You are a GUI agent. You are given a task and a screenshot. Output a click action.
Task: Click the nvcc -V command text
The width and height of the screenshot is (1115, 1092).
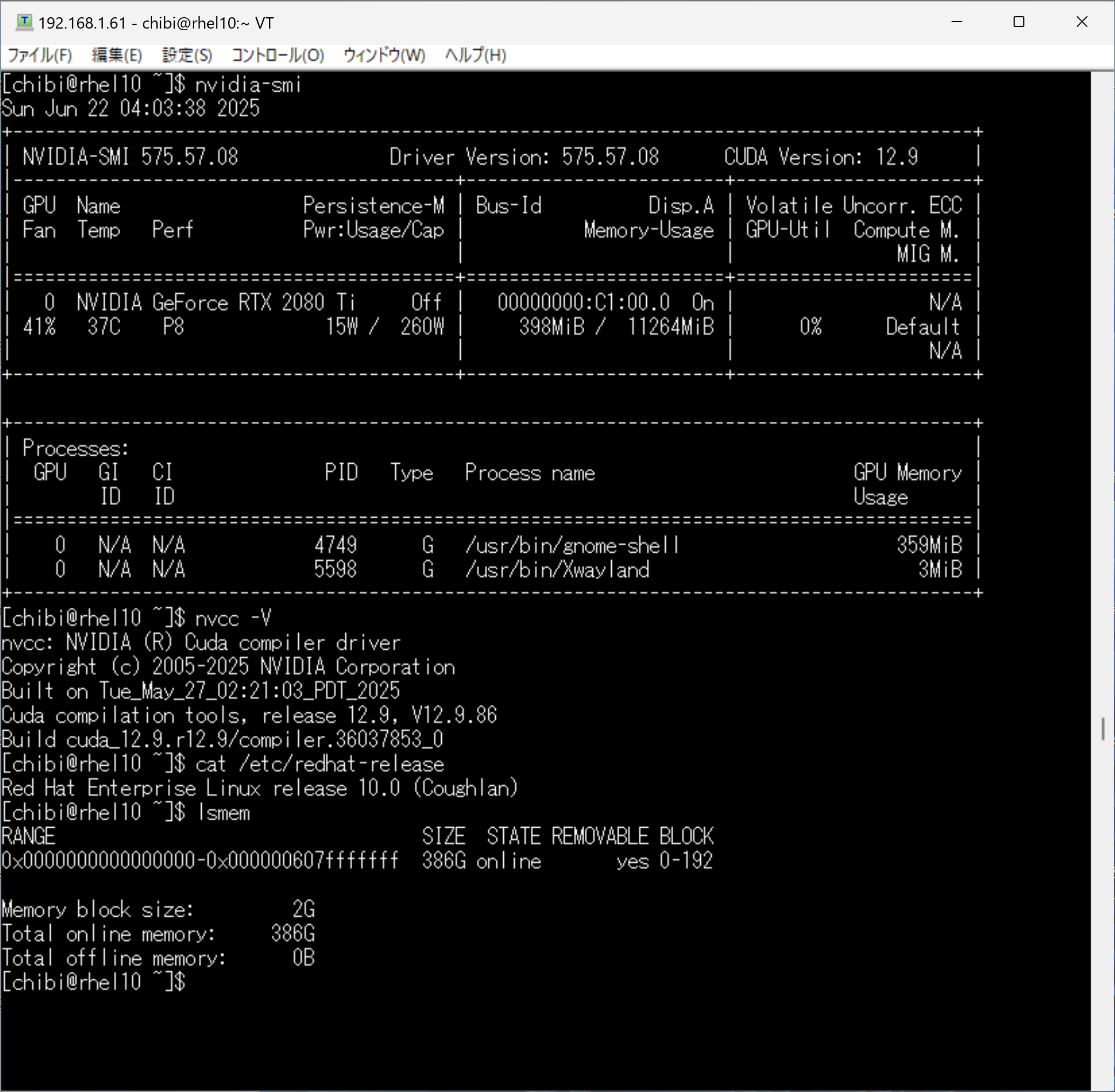(x=233, y=619)
